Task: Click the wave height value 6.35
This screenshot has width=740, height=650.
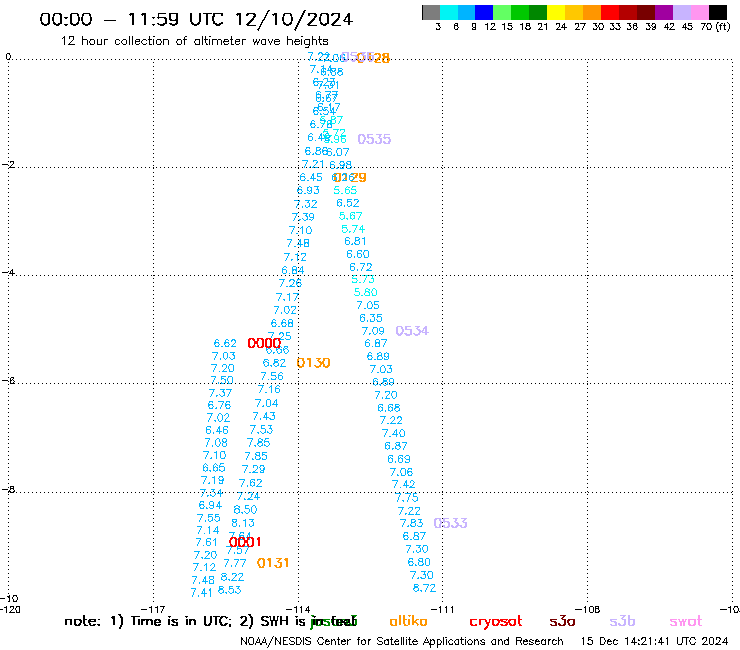Action: click(370, 318)
